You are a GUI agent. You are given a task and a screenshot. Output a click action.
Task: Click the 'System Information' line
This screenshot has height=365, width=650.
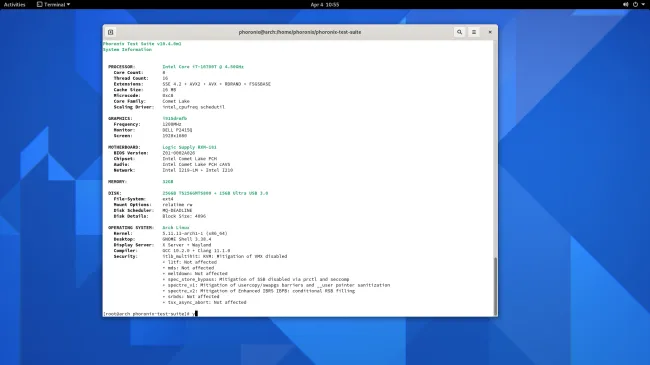[x=127, y=49]
